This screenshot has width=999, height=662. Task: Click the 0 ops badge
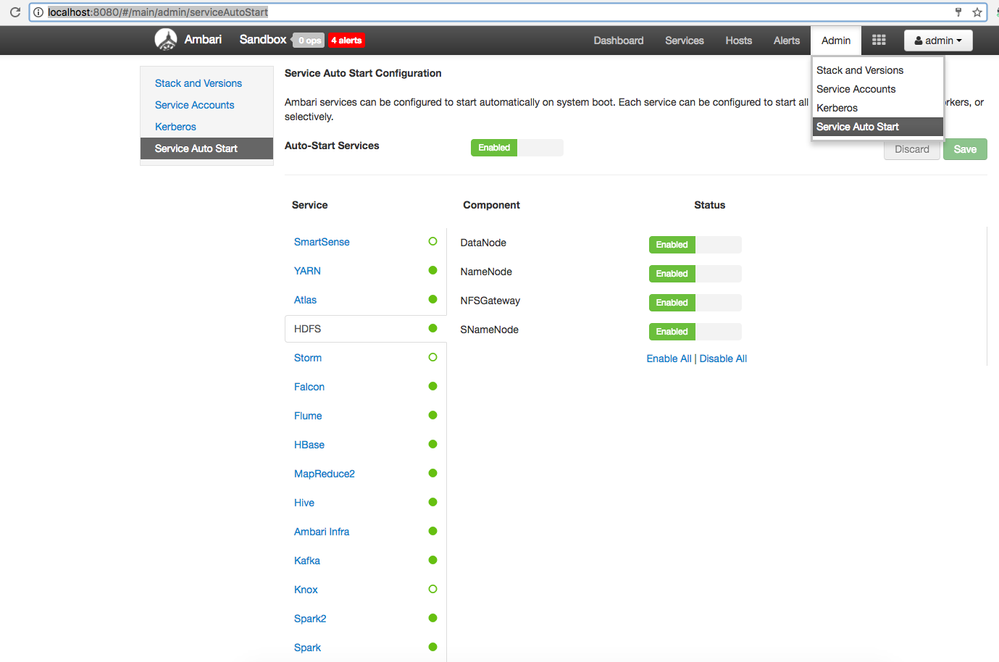point(309,40)
